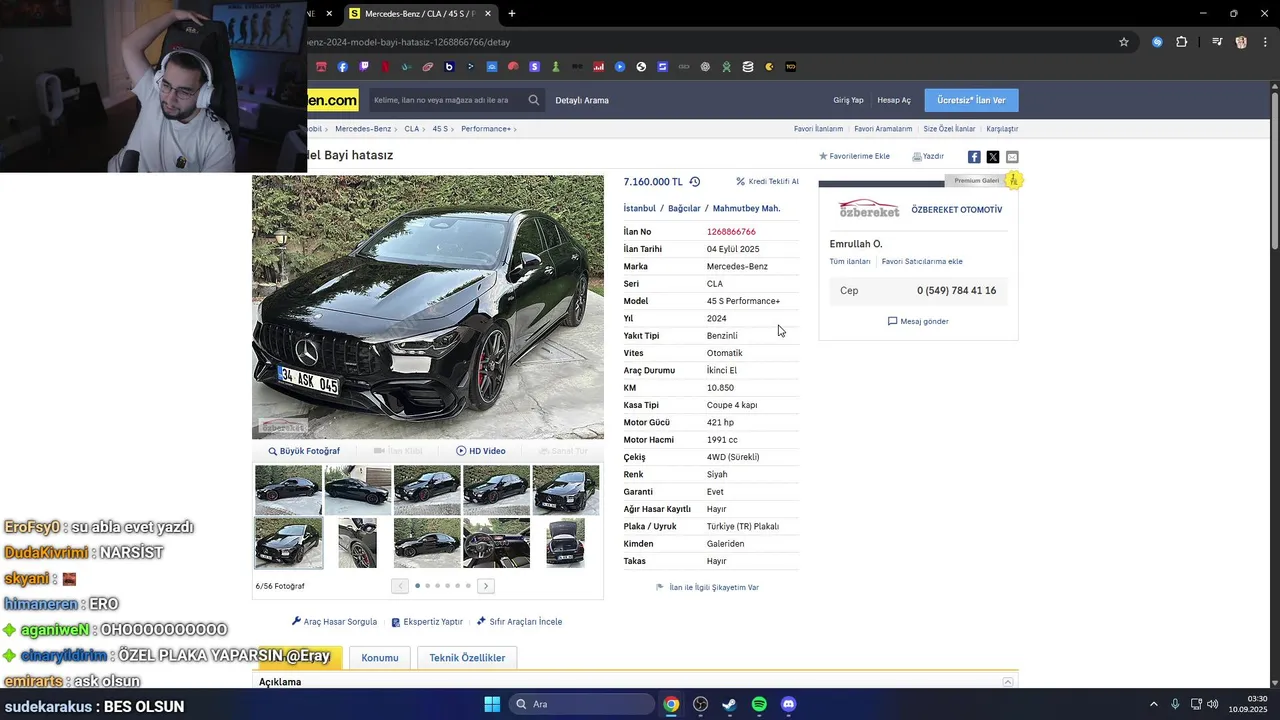This screenshot has width=1280, height=720.
Task: Click Hesap Aç in the header
Action: pos(894,100)
